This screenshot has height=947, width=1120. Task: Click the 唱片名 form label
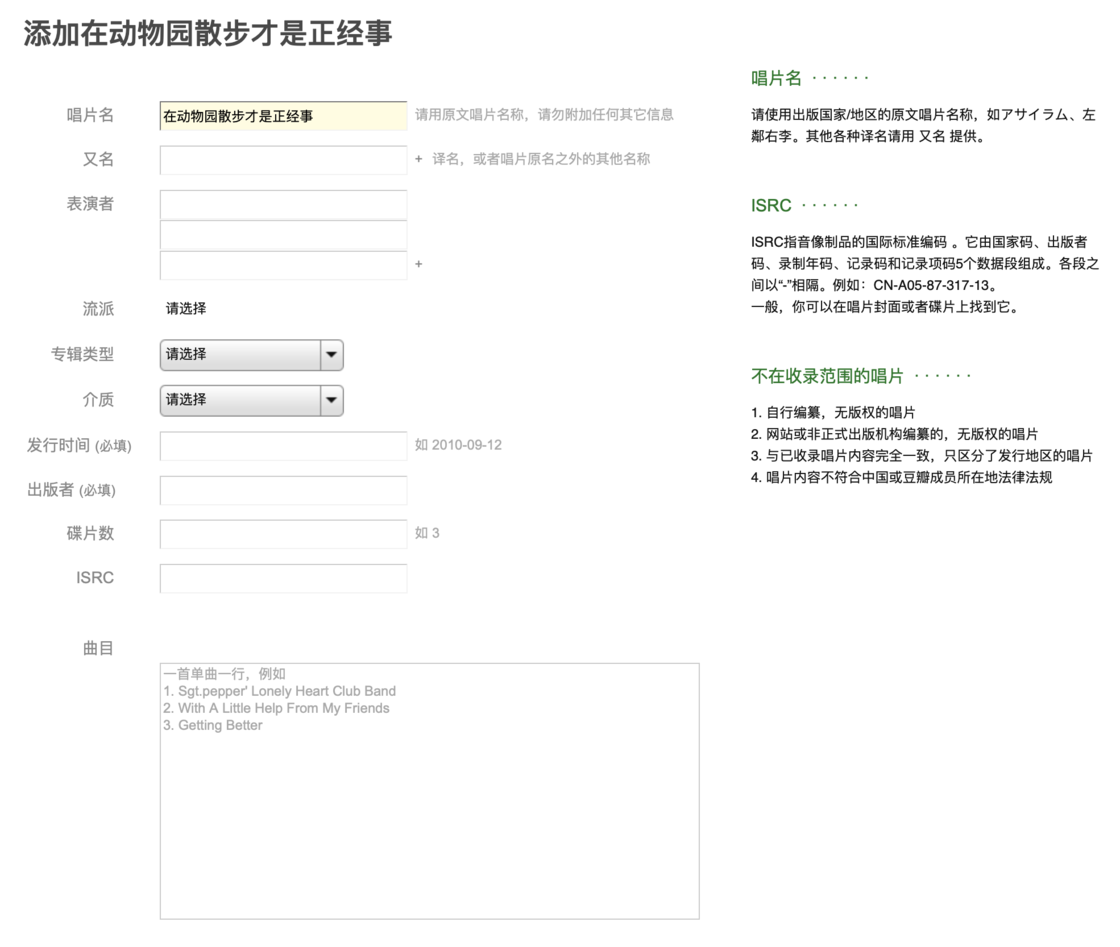pos(90,115)
